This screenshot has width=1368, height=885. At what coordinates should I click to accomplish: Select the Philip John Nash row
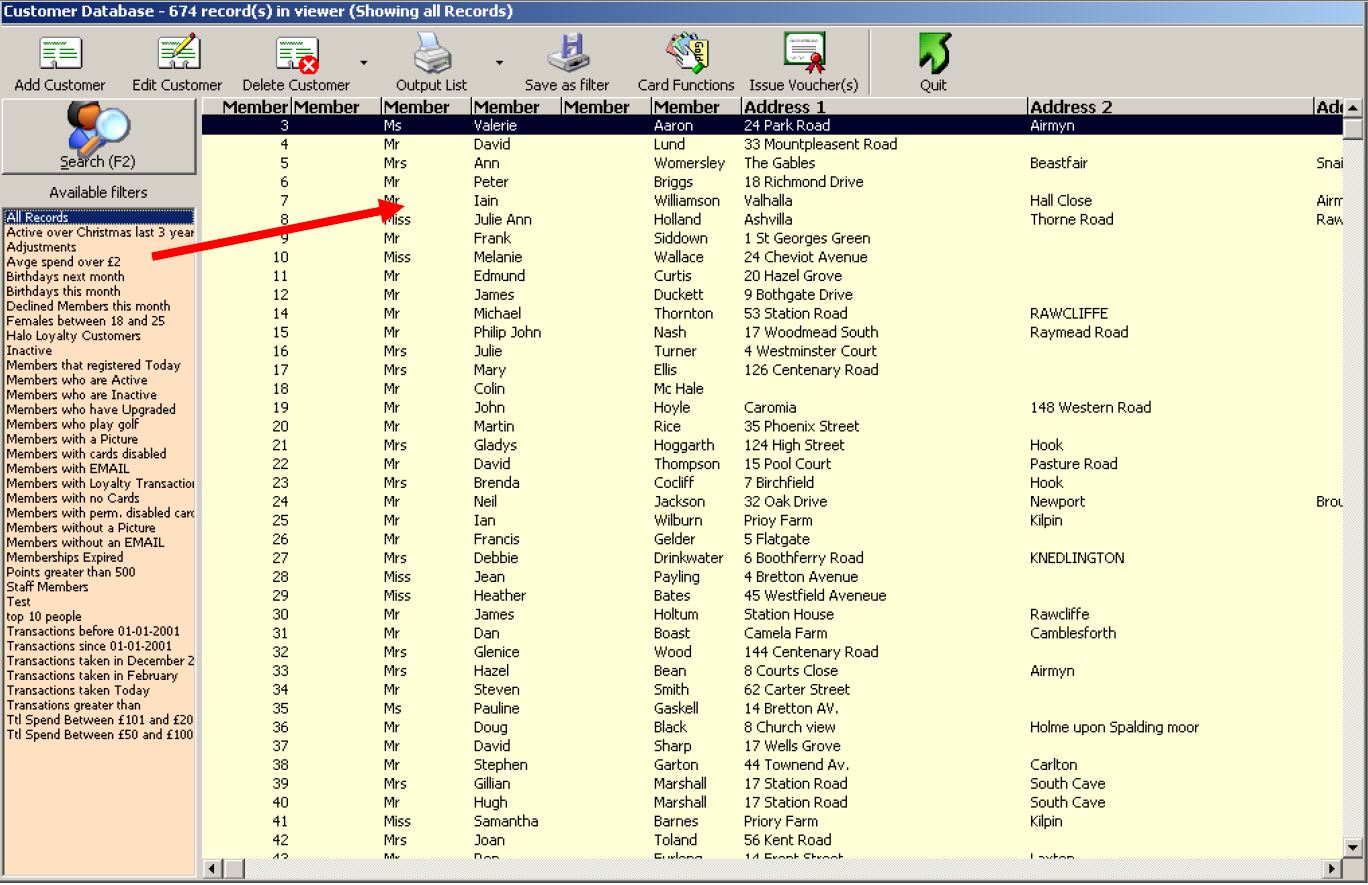click(772, 333)
